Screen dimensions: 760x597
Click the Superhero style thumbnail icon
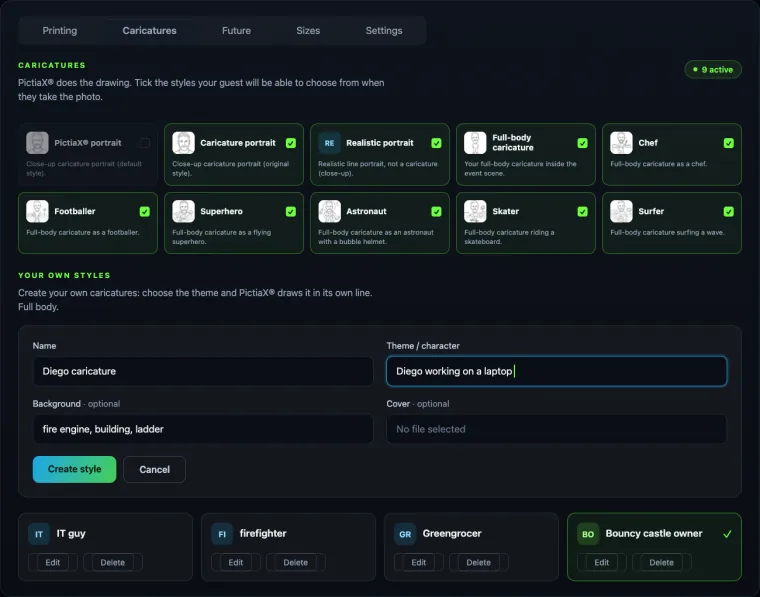[x=183, y=211]
